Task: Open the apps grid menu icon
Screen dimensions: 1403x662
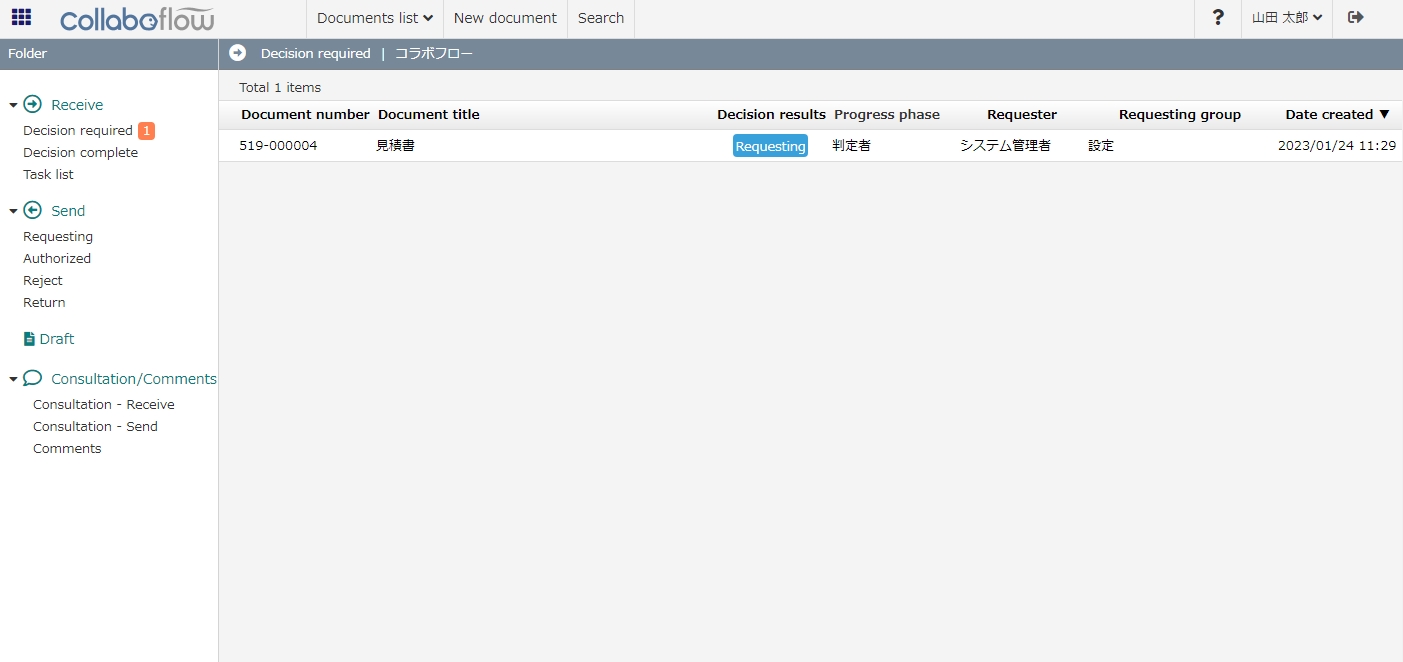Action: [x=21, y=17]
